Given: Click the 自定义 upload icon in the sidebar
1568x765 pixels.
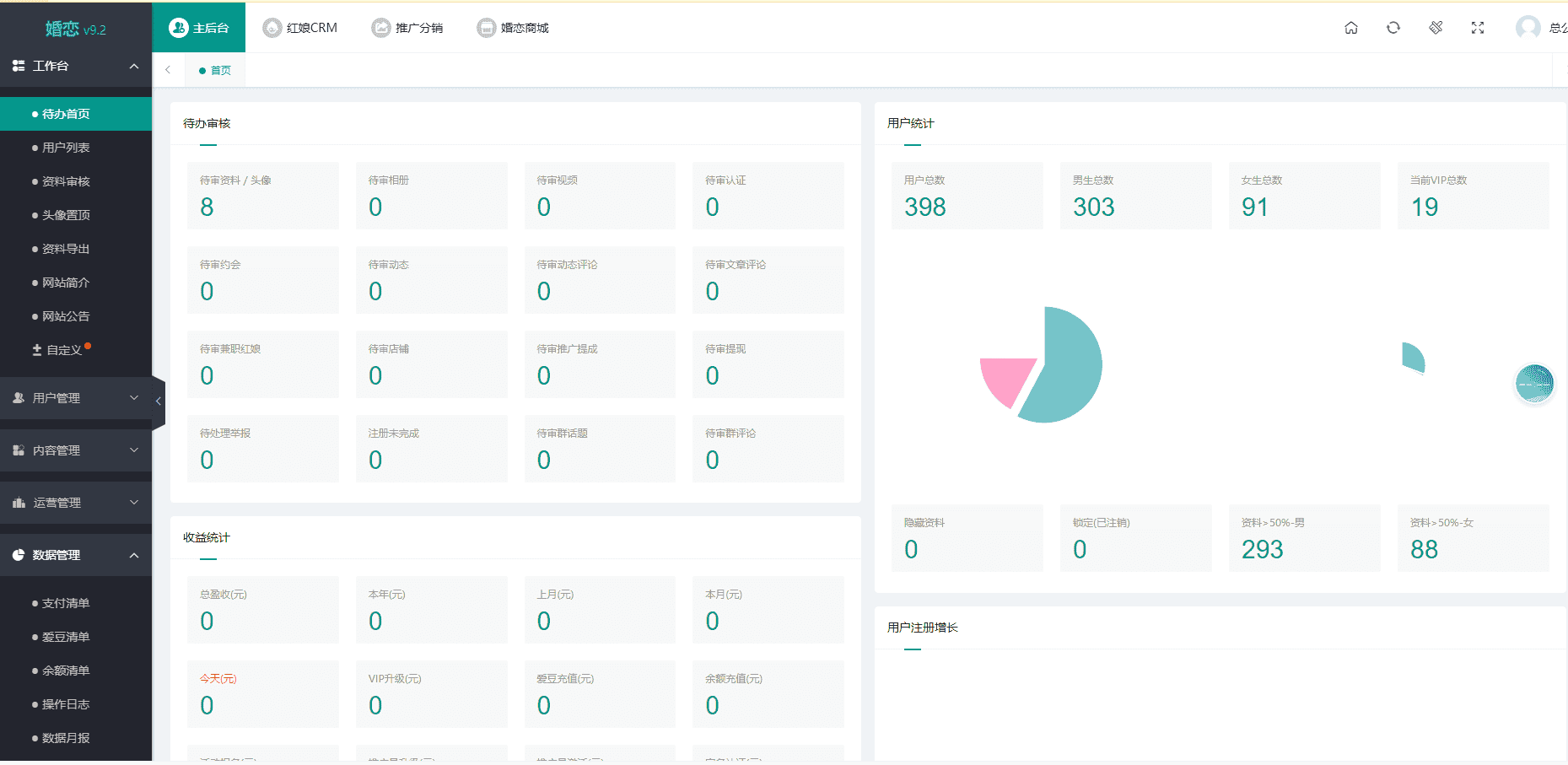Looking at the screenshot, I should coord(37,350).
